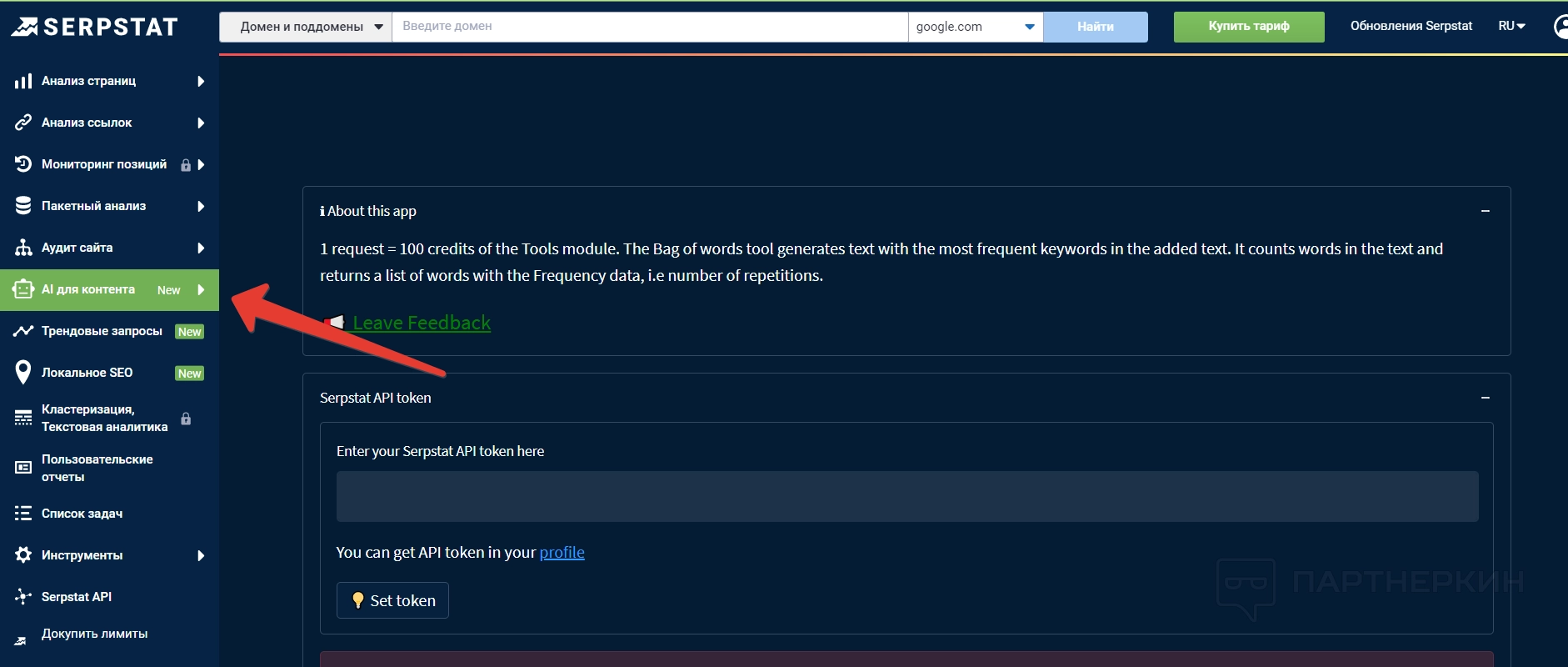Click the lock icon on Кластеризация, Текстовая аналитика
1568x667 pixels.
click(186, 419)
